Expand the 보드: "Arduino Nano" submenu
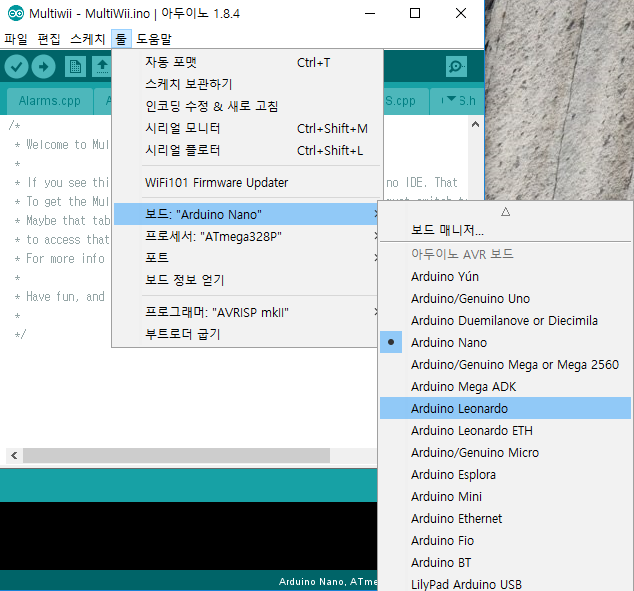 pyautogui.click(x=247, y=214)
